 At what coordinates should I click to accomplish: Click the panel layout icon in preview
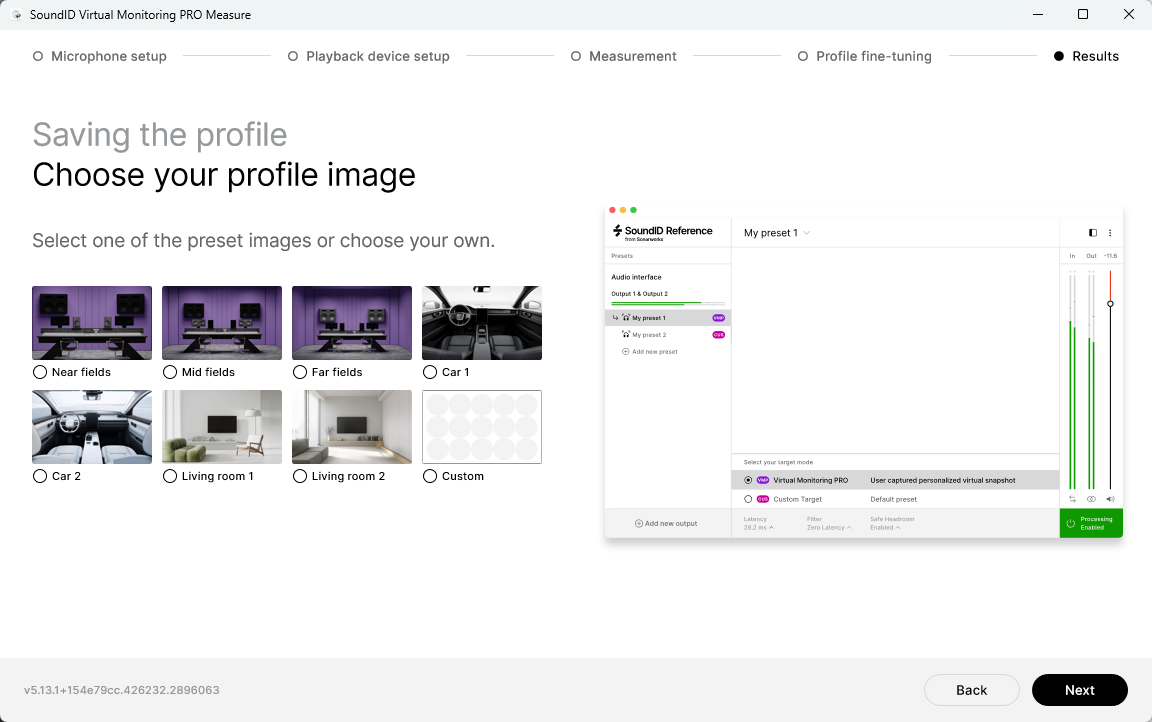point(1092,233)
